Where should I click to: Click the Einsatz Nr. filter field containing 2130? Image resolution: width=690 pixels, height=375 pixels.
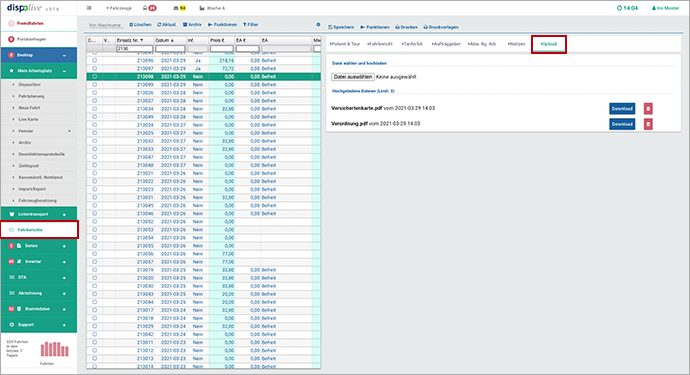coord(135,48)
